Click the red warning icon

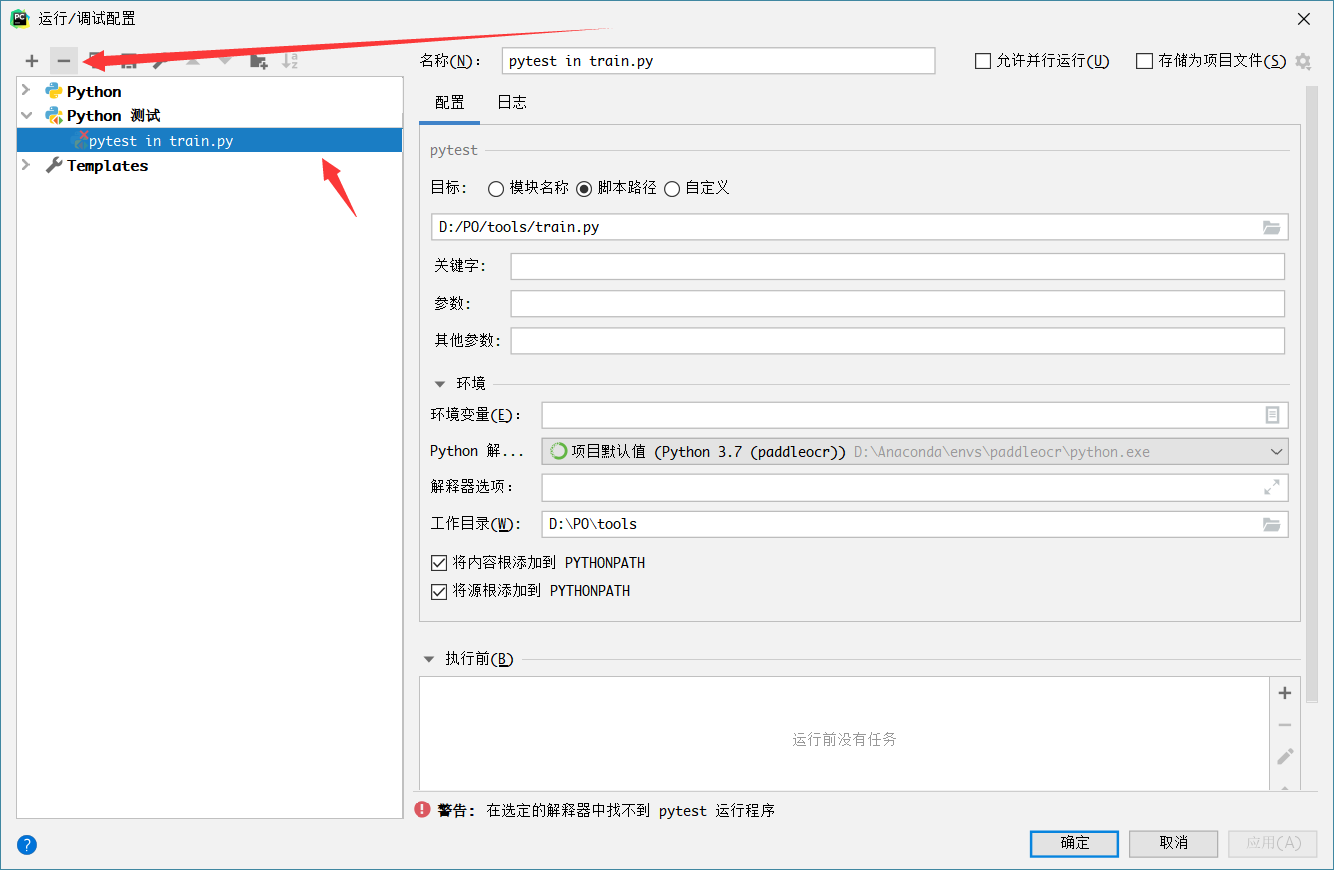click(x=423, y=810)
